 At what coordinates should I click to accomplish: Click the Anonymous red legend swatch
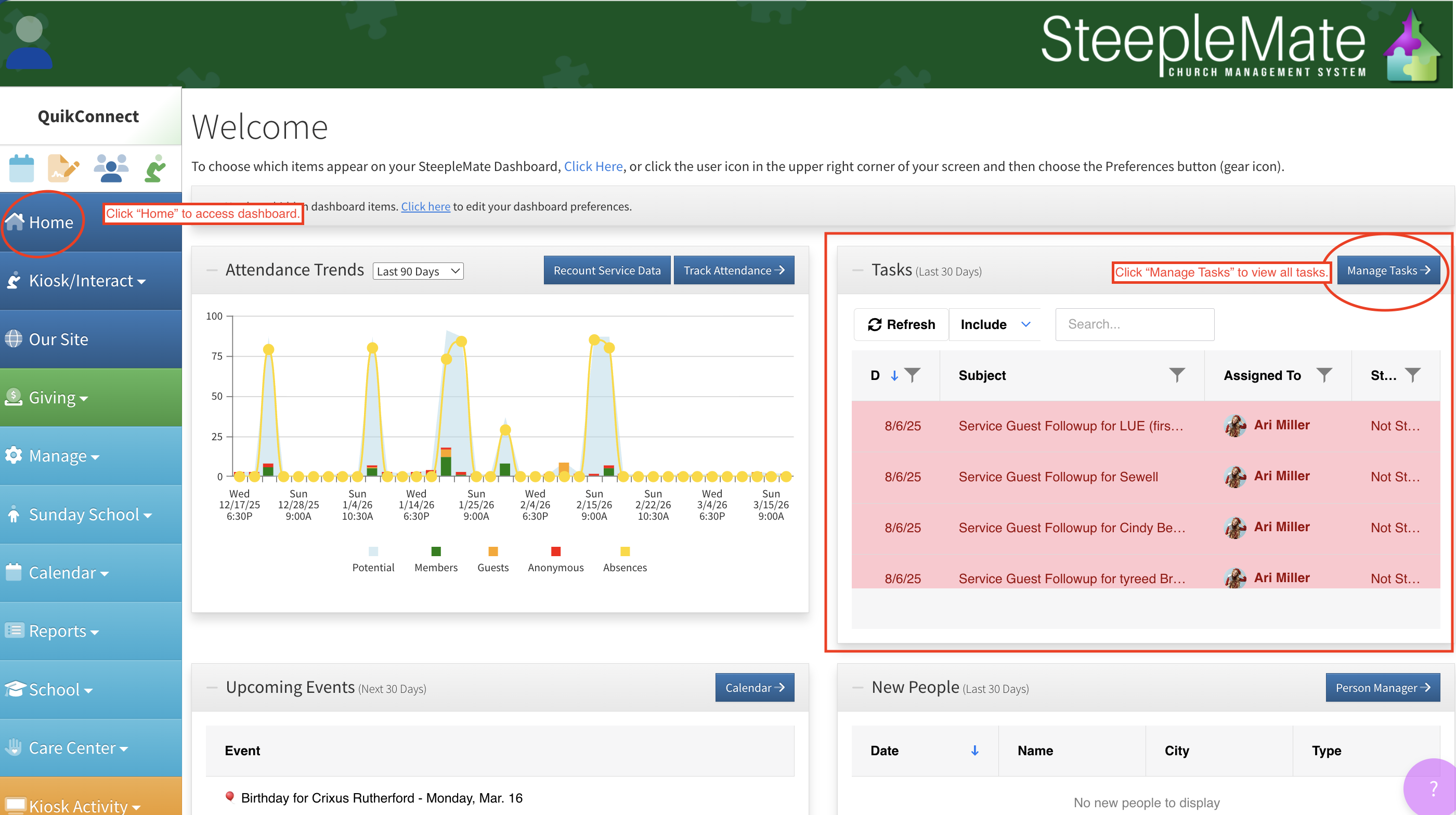click(x=555, y=552)
